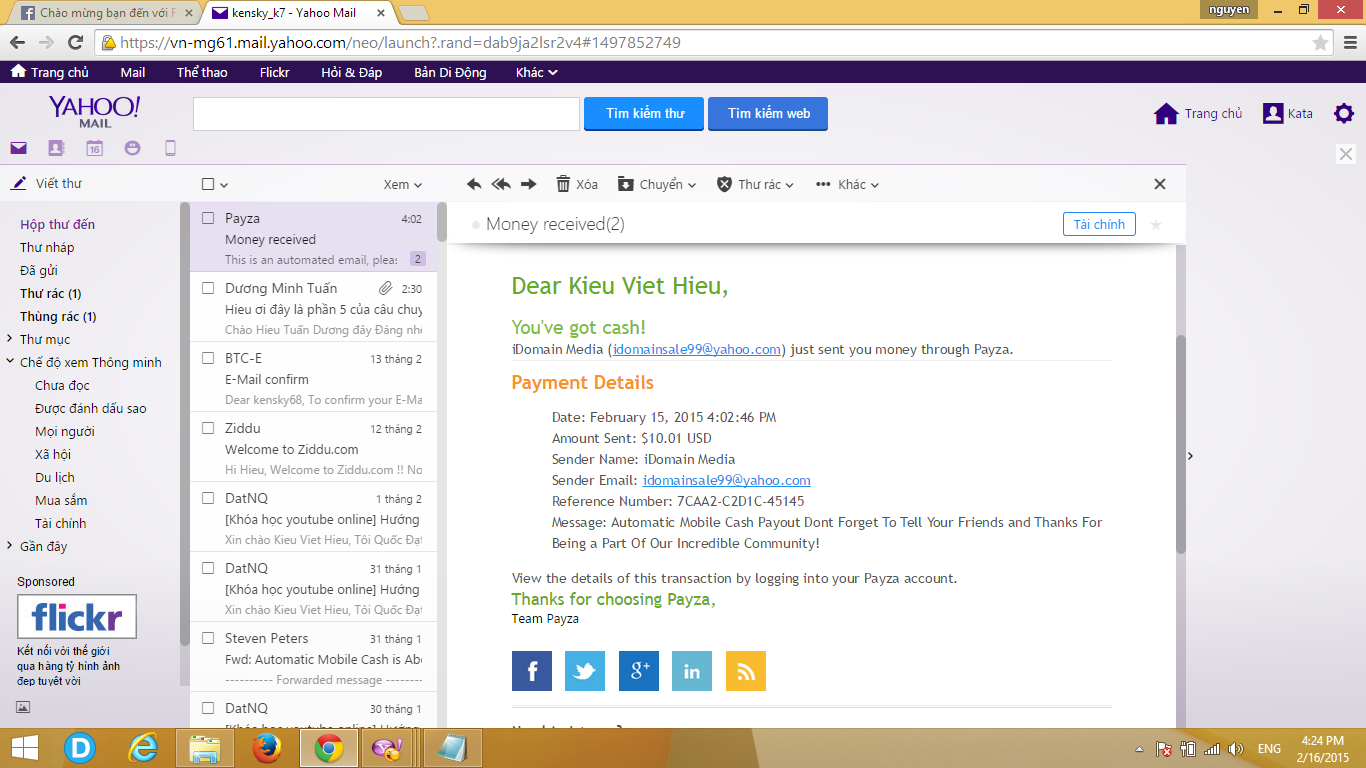Click the settings gear icon
Viewport: 1366px width, 768px height.
pos(1344,113)
